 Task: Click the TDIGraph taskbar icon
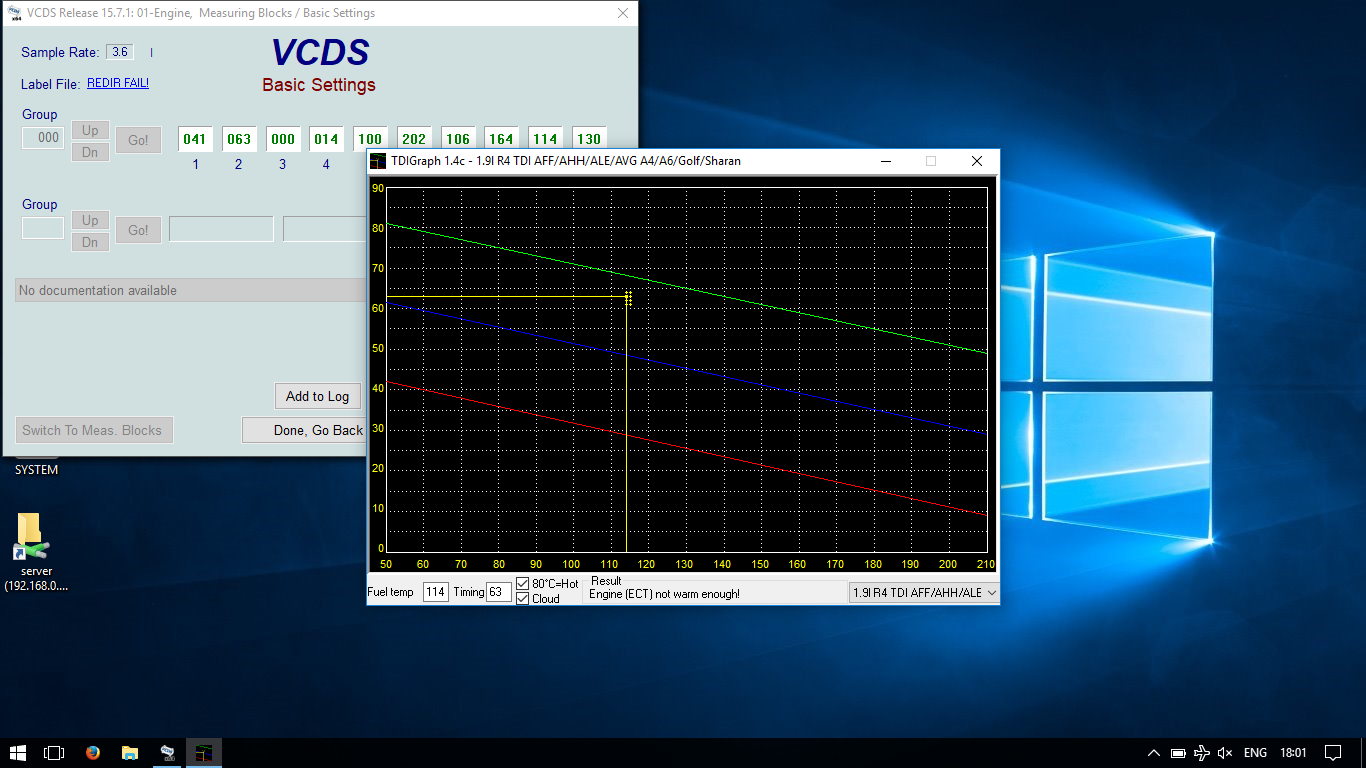(204, 753)
